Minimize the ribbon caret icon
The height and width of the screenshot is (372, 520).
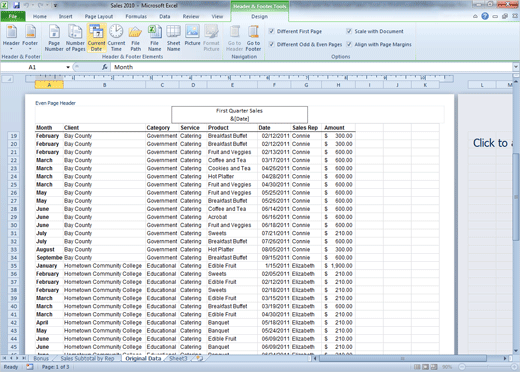(475, 16)
